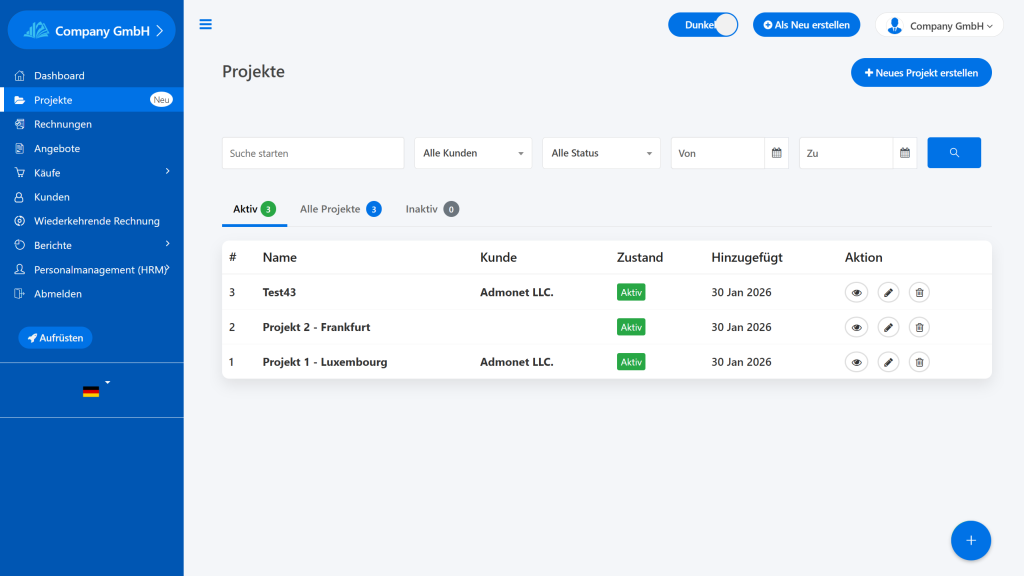Screen dimensions: 1024x576
Task: View Projekt 1 - Luxembourg via eye icon
Action: point(856,362)
